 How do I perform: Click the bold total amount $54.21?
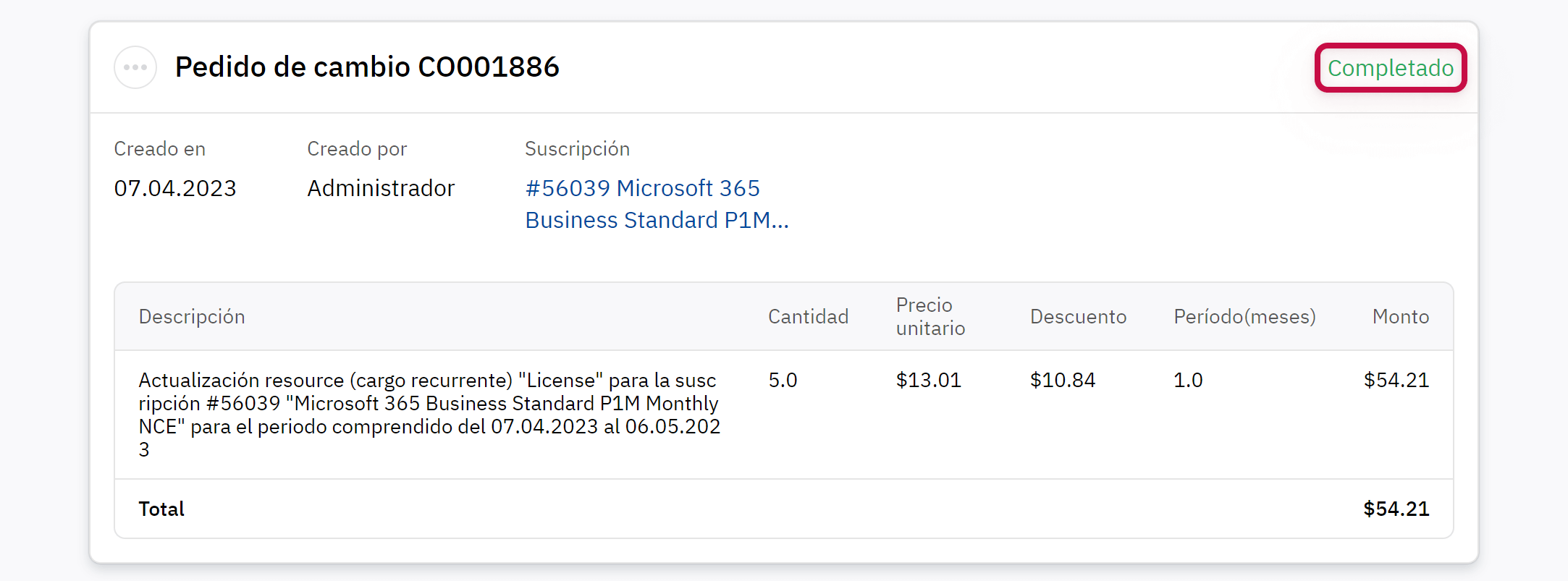[x=1396, y=509]
